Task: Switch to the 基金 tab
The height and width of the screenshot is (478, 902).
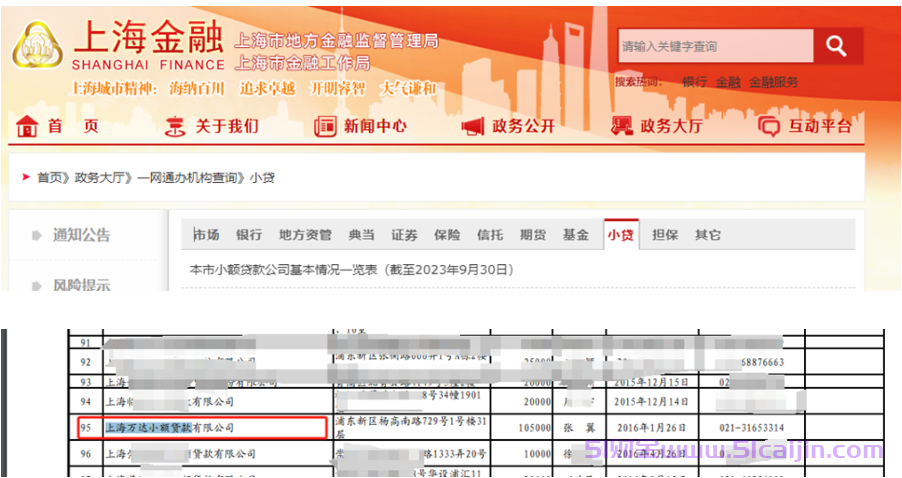Action: pos(575,235)
